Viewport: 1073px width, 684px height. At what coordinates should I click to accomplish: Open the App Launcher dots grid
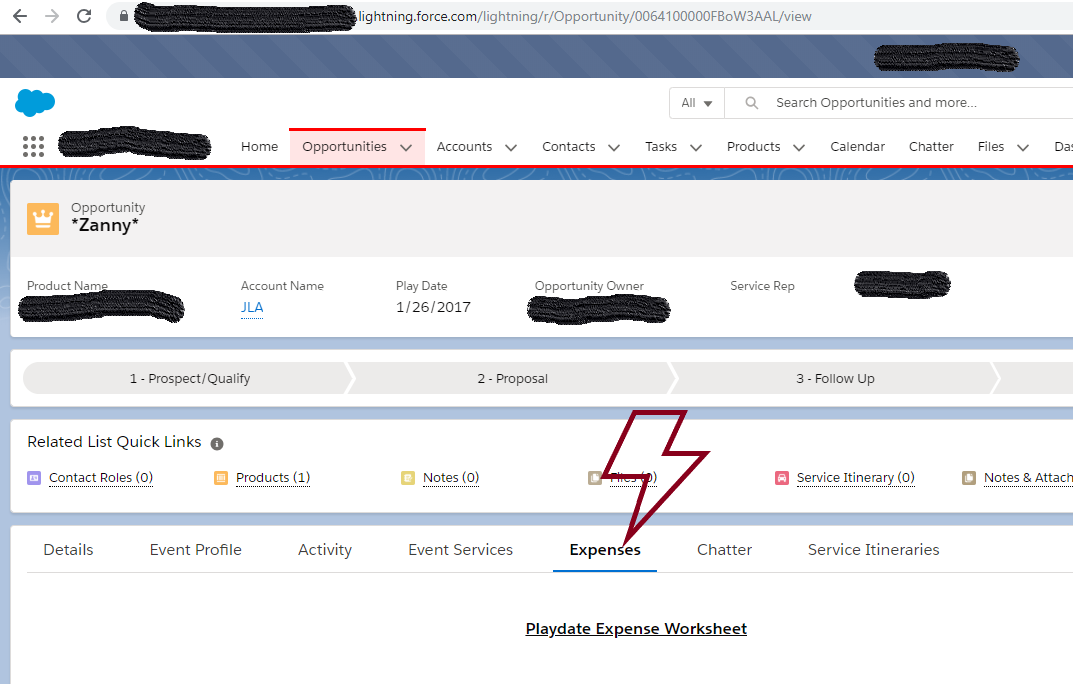click(x=33, y=146)
